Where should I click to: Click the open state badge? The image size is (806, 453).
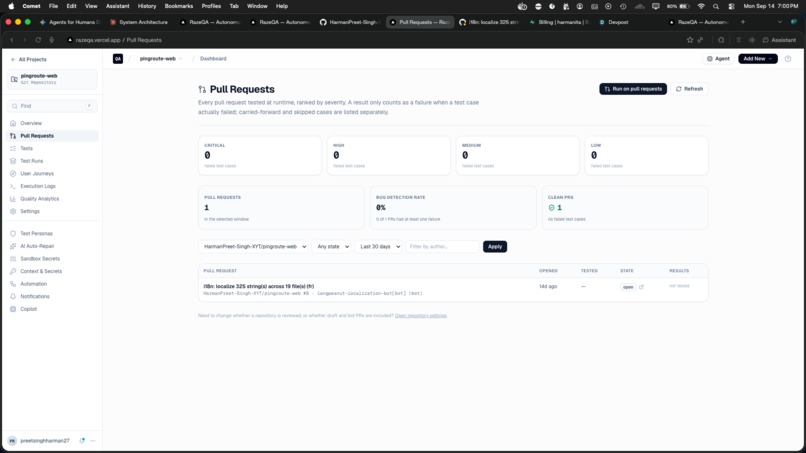(628, 287)
